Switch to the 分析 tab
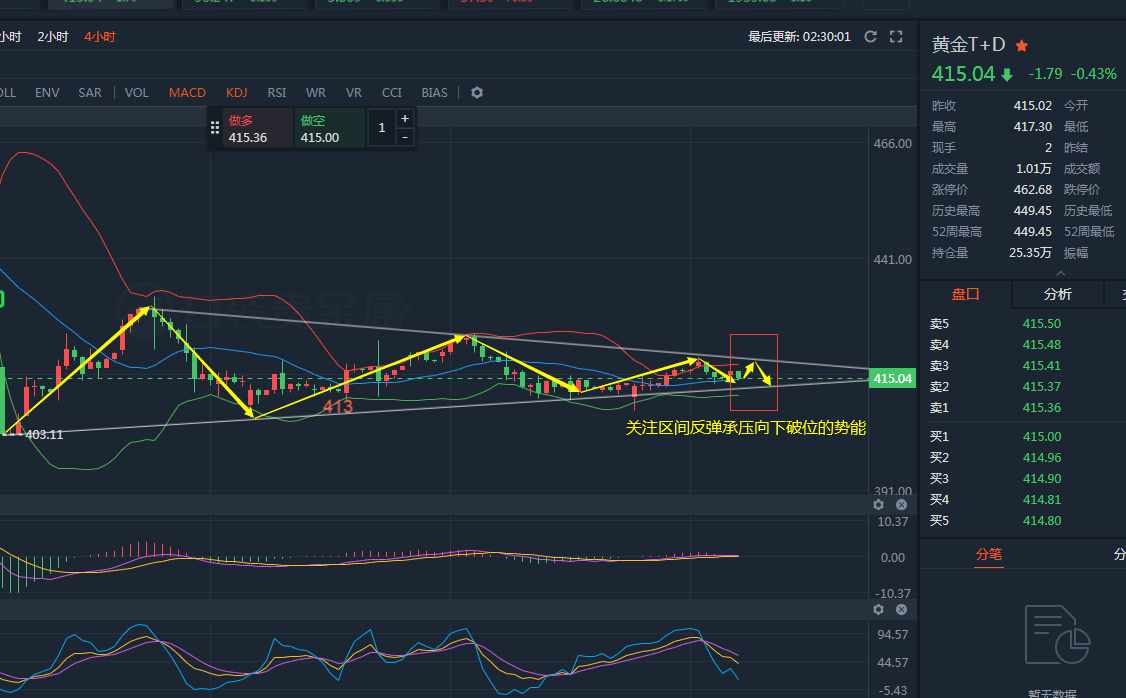Screen dimensions: 1126x698 [1057, 294]
